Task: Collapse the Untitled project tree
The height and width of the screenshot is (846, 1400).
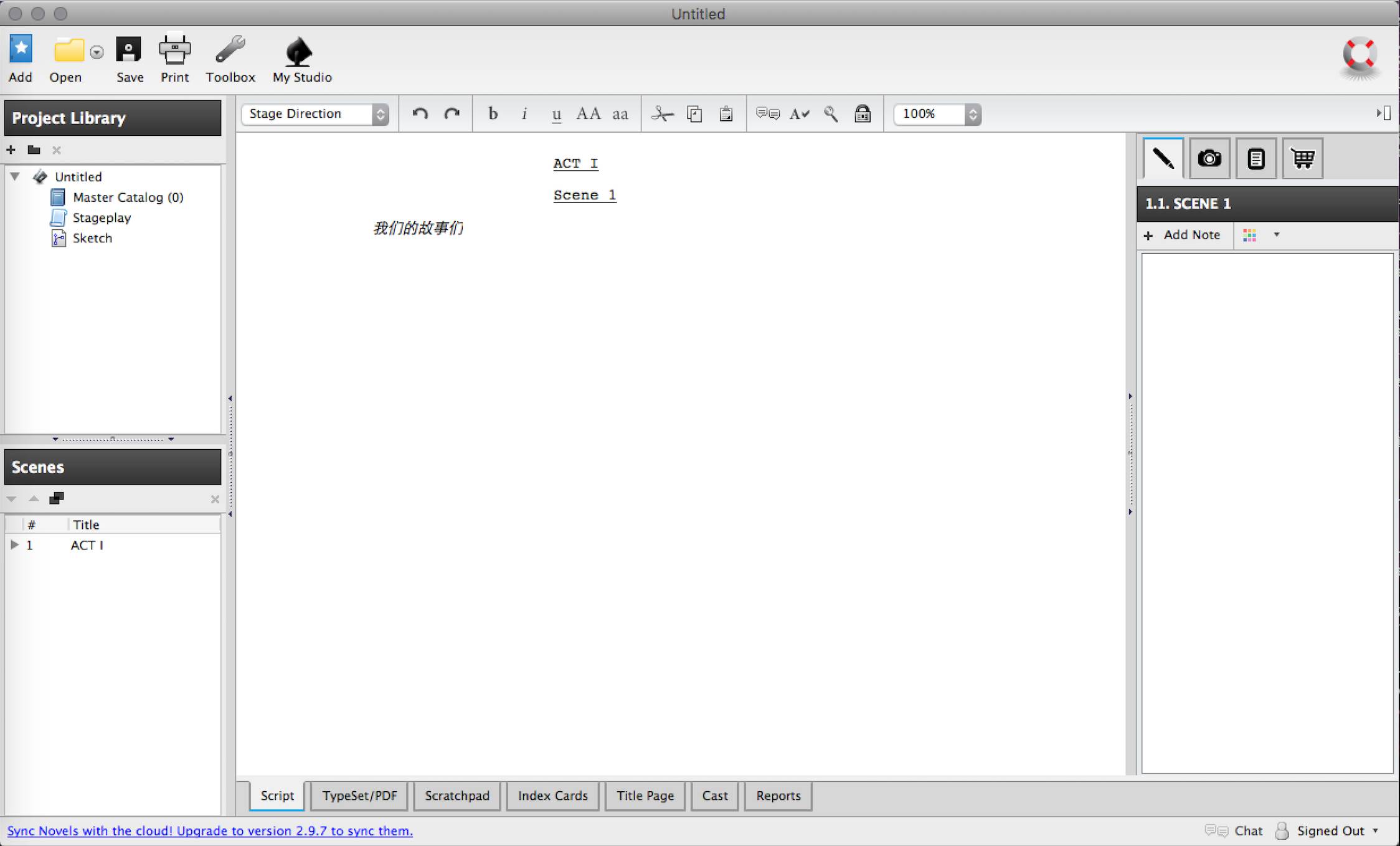Action: (15, 177)
